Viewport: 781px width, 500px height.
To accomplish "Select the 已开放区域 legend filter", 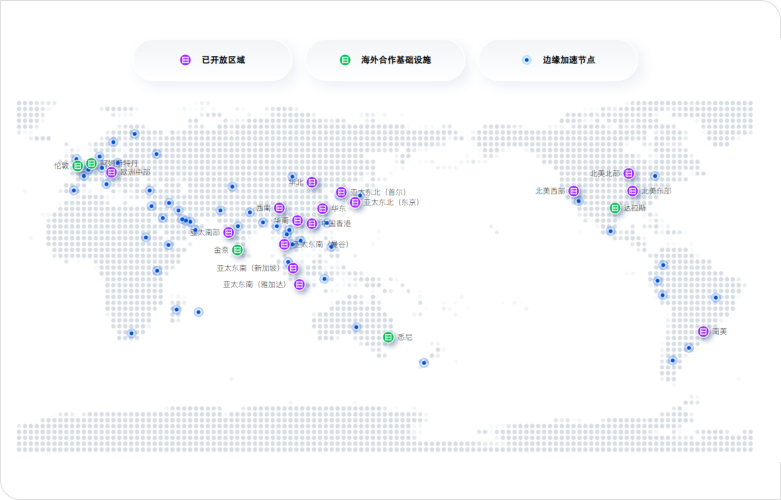I will point(213,60).
